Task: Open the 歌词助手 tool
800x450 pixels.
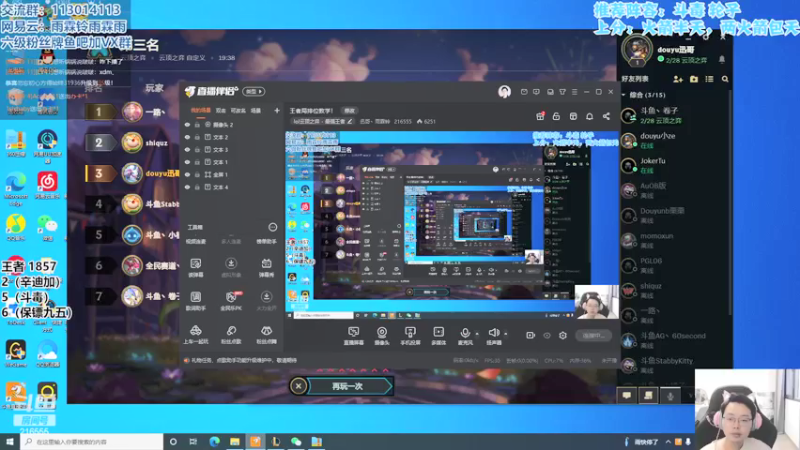Action: point(196,301)
